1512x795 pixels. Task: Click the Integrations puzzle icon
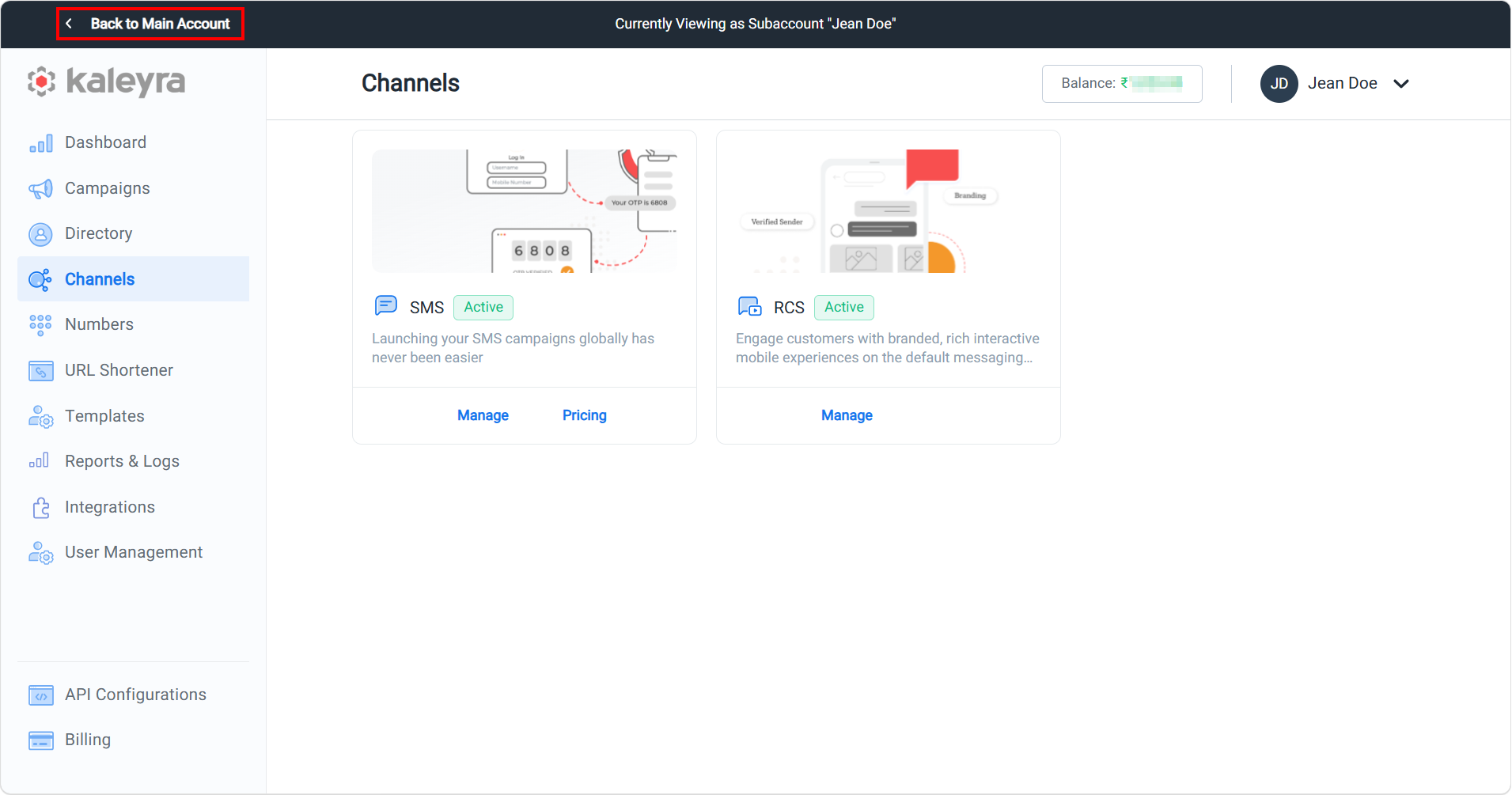click(x=41, y=508)
